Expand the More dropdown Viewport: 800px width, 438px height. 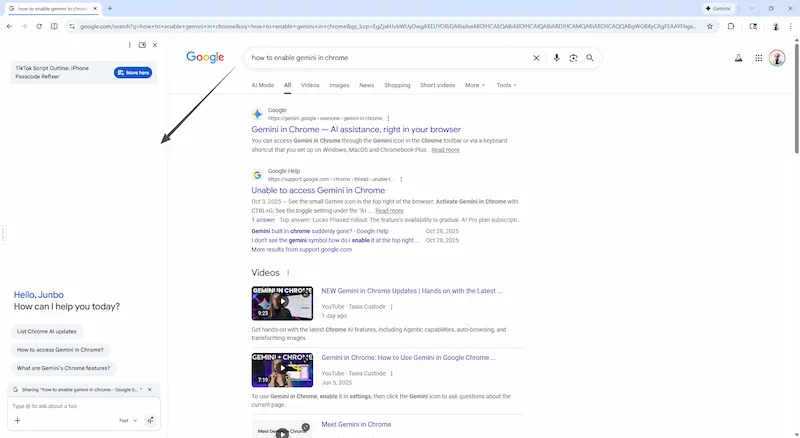pyautogui.click(x=474, y=85)
